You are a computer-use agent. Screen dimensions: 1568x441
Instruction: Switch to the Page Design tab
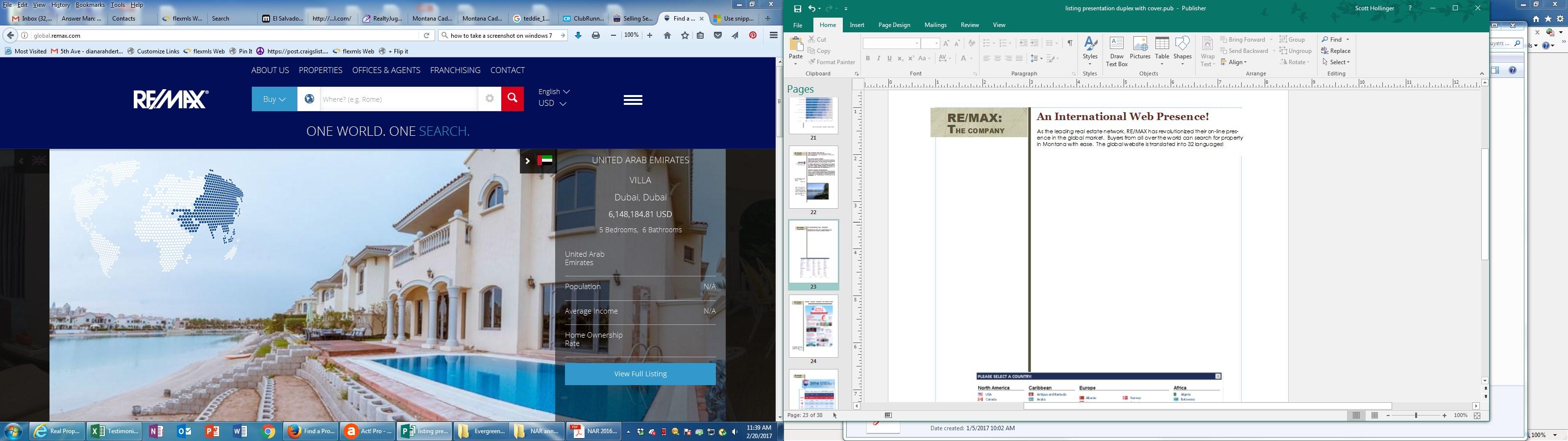894,25
